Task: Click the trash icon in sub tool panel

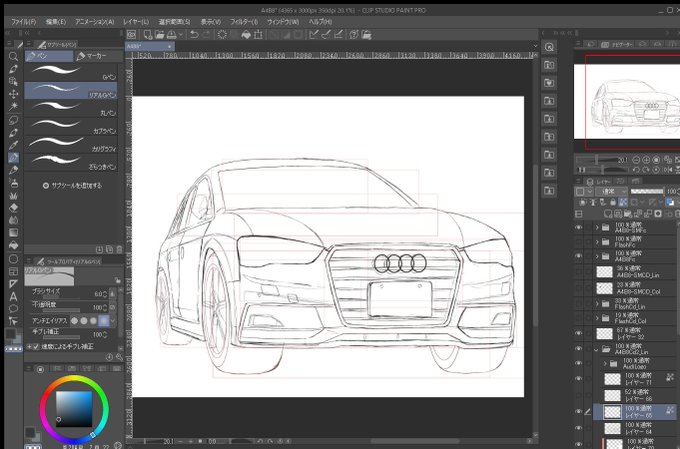Action: (120, 249)
